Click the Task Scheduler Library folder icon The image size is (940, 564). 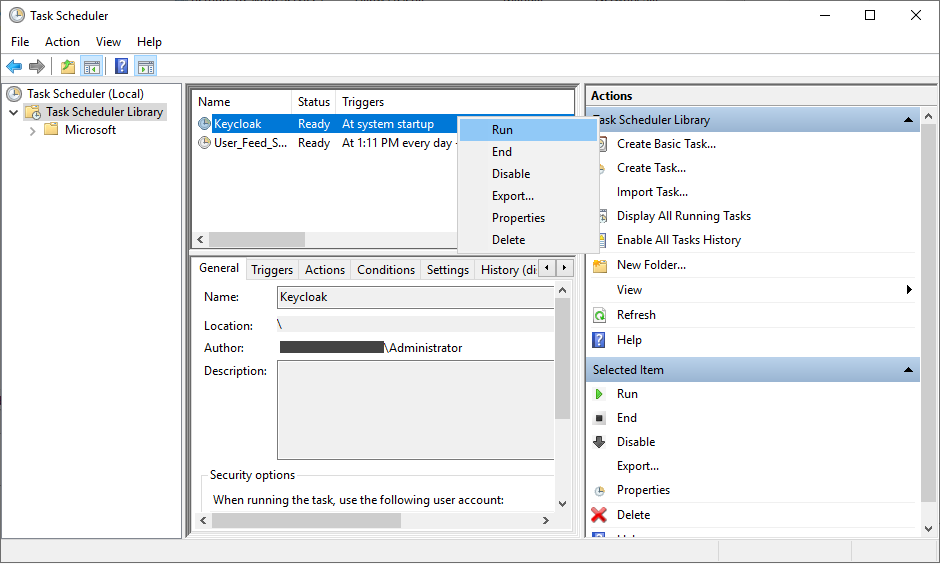pos(33,112)
